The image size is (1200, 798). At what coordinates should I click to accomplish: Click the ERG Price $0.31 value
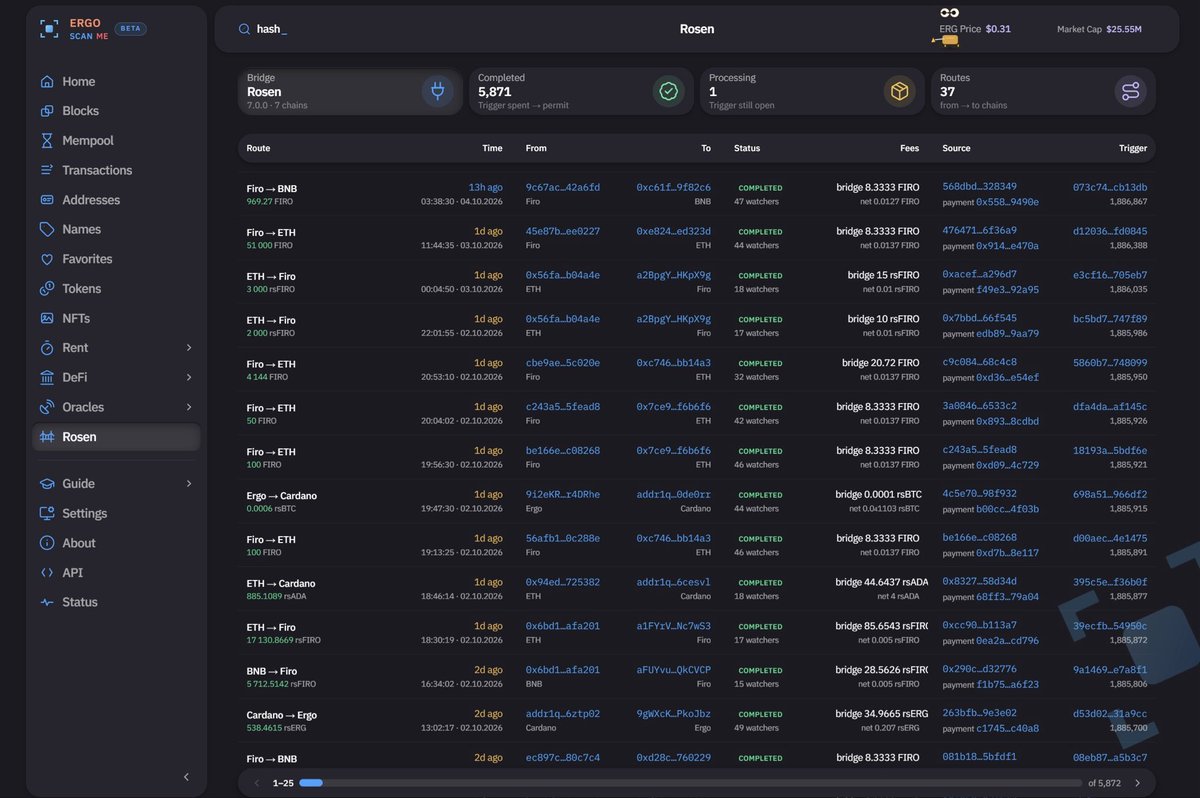[998, 29]
